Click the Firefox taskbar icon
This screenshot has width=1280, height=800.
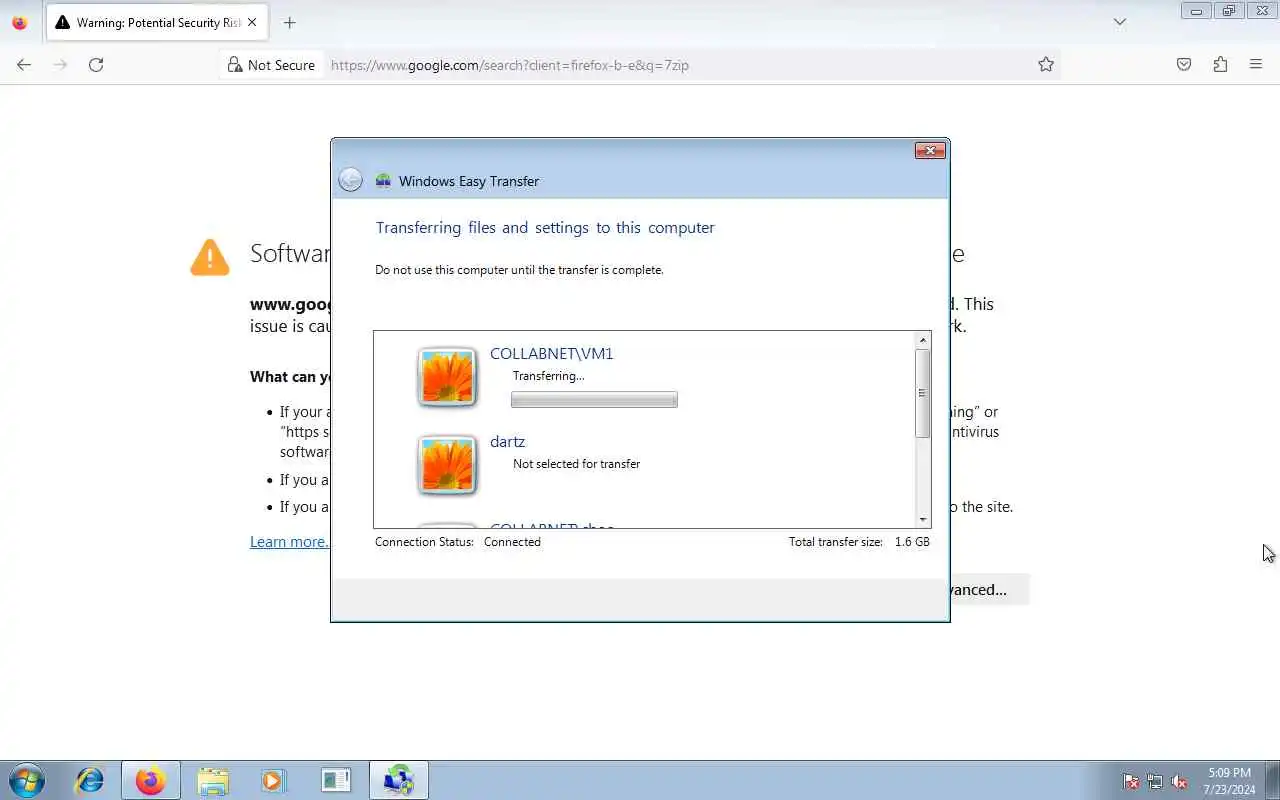pyautogui.click(x=151, y=780)
